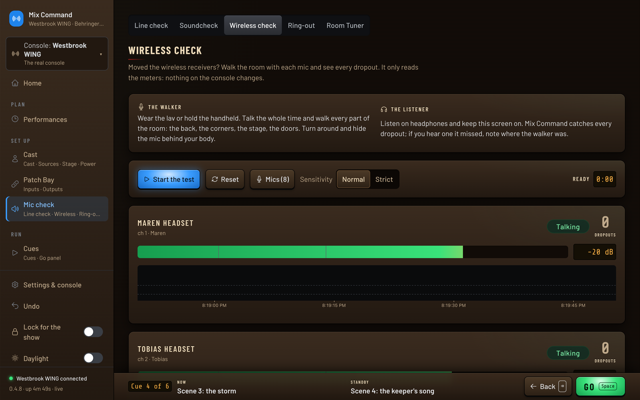Screen dimensions: 640x400
Task: Open Cast via the person icon
Action: click(15, 159)
